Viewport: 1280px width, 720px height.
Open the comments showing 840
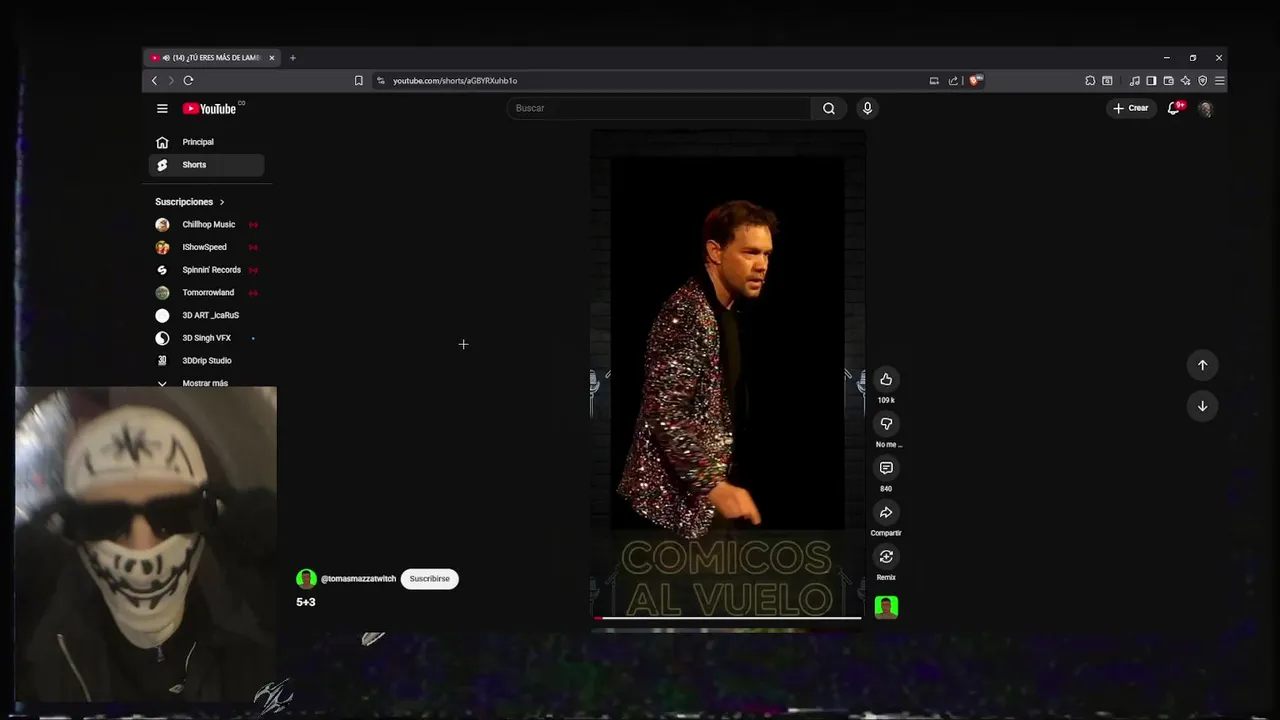click(x=886, y=468)
